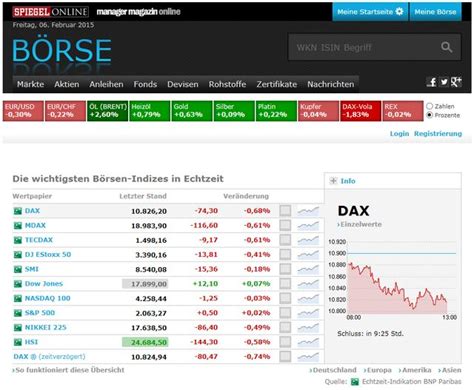This screenshot has height=390, width=474.
Task: Click the green icon beside Dow Jones
Action: tap(18, 284)
